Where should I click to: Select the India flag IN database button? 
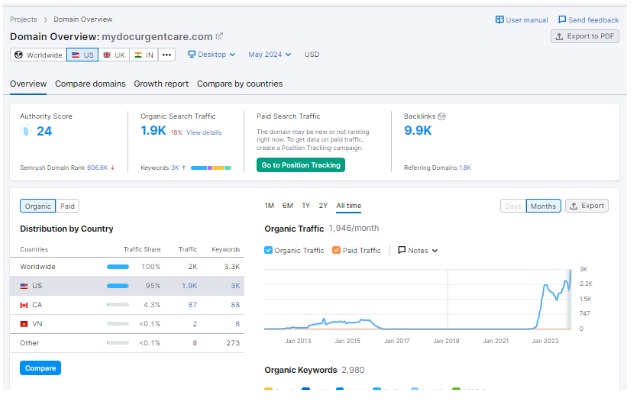[x=144, y=55]
